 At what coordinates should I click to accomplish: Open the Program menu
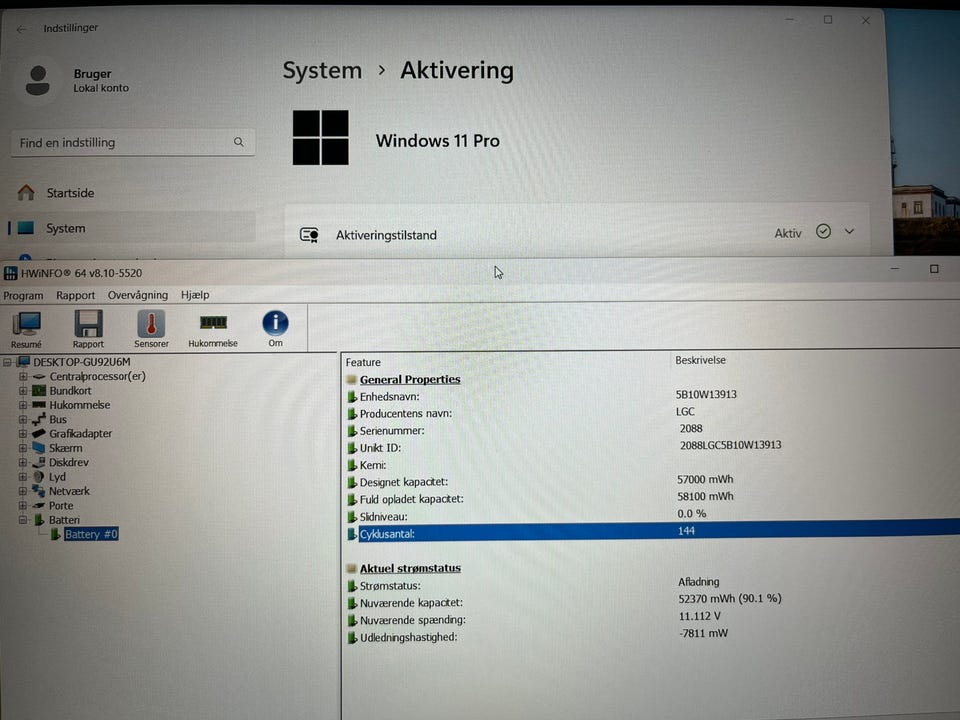(x=23, y=296)
